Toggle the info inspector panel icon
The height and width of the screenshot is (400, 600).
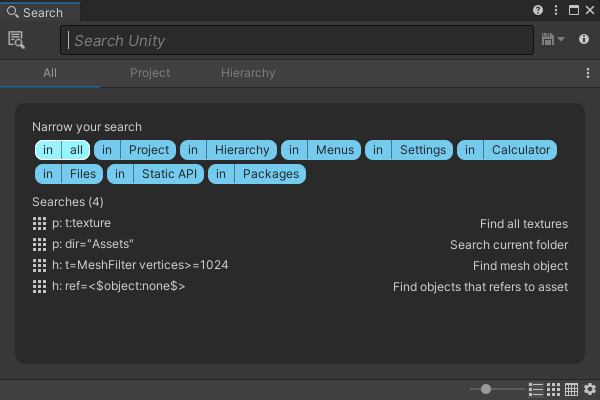[x=584, y=39]
